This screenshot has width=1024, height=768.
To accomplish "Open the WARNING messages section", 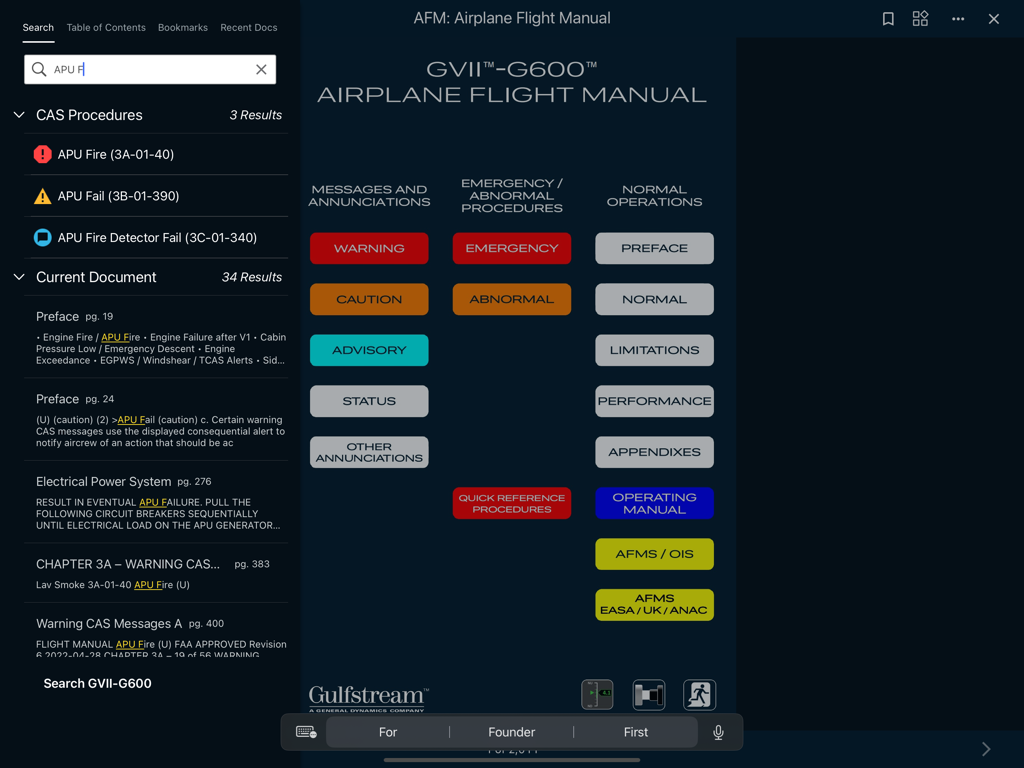I will tap(369, 248).
